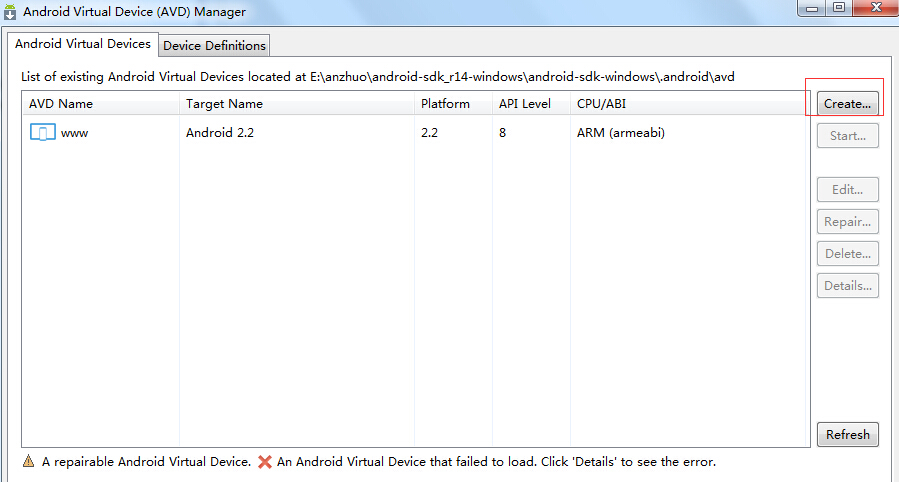The height and width of the screenshot is (482, 899).
Task: Click the 'Android 2.2' target cell
Action: click(x=220, y=132)
